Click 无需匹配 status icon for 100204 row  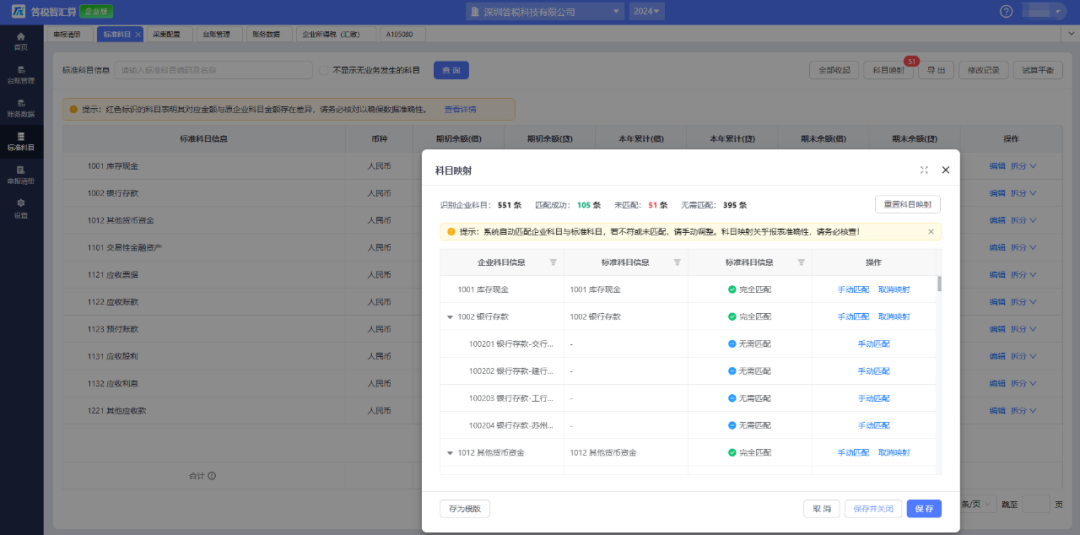(x=731, y=426)
